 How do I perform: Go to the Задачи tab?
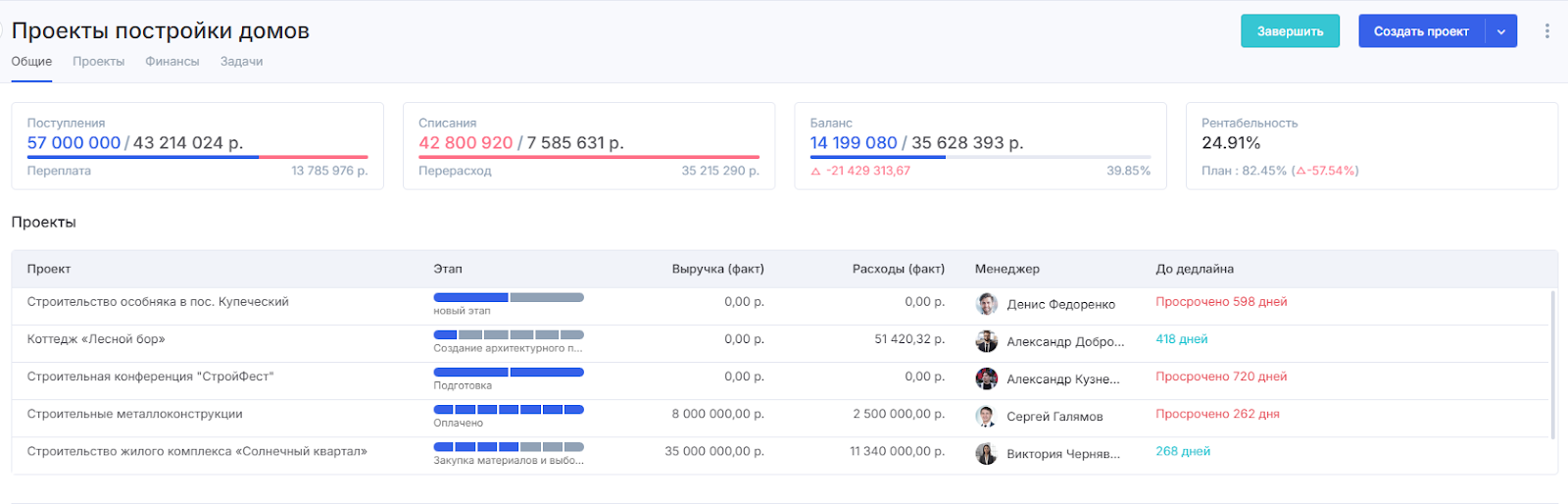(x=241, y=62)
